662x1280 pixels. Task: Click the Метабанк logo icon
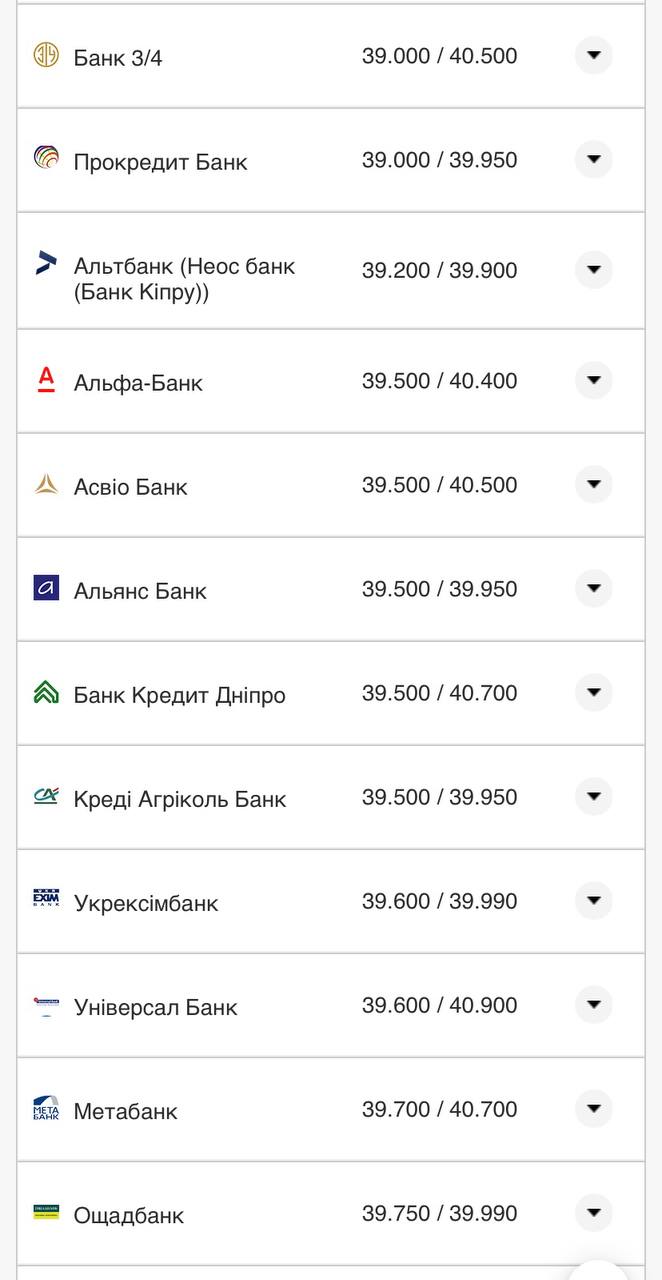pyautogui.click(x=44, y=1109)
